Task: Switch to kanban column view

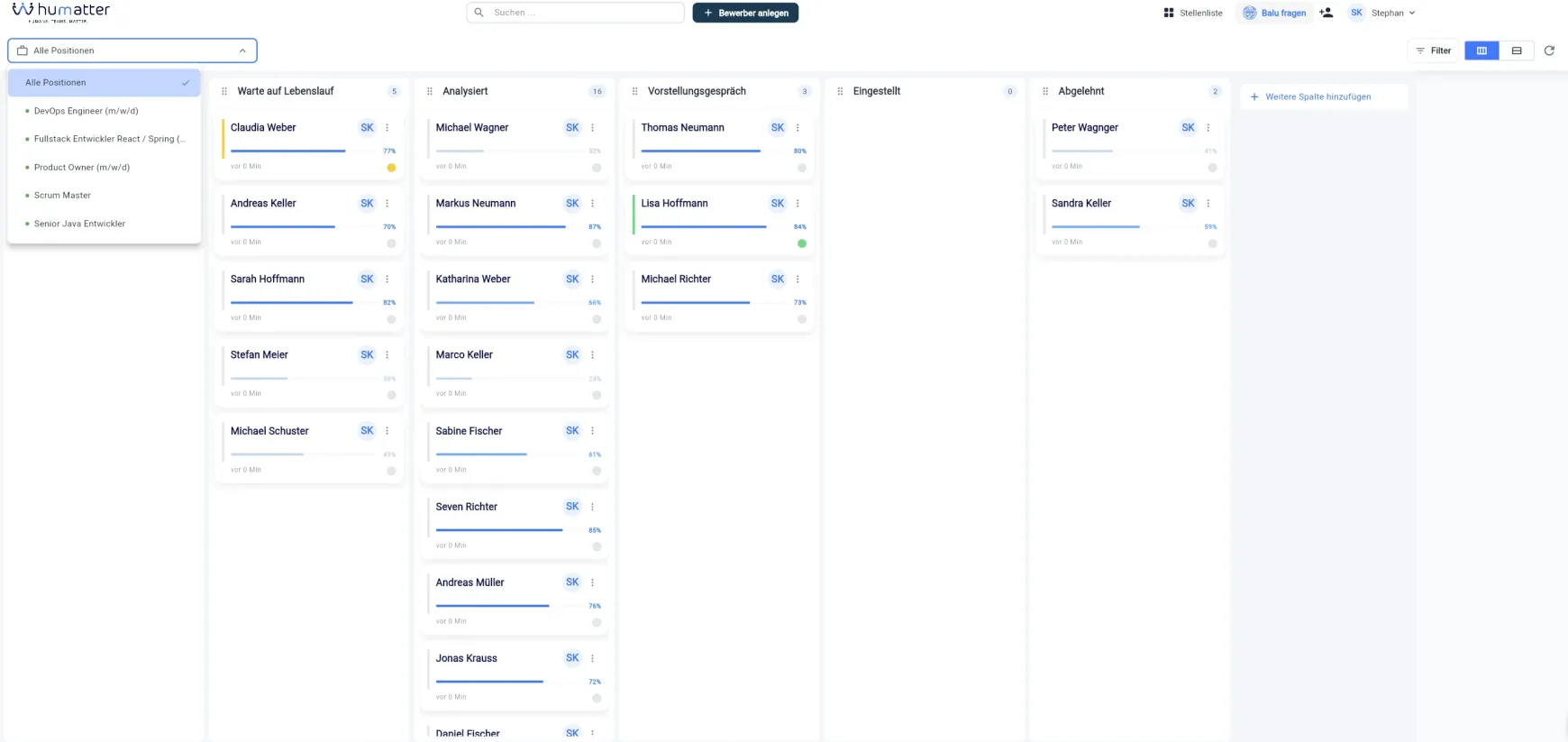Action: 1481,50
